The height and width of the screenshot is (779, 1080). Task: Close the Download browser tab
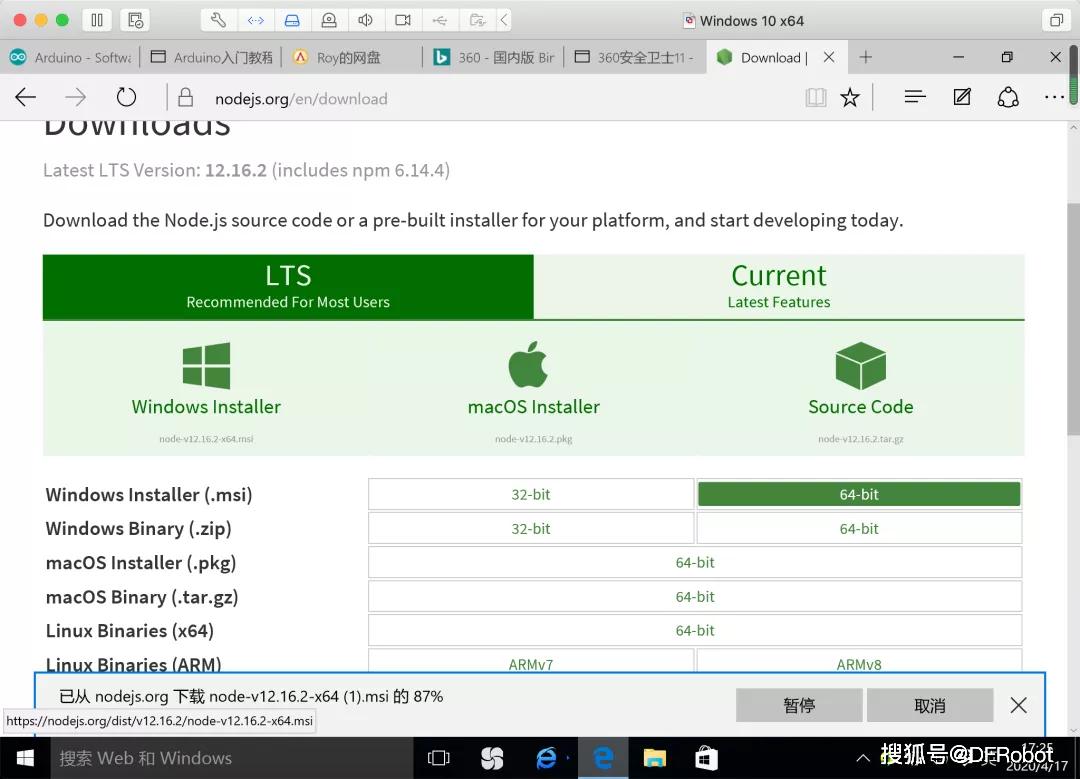tap(829, 57)
